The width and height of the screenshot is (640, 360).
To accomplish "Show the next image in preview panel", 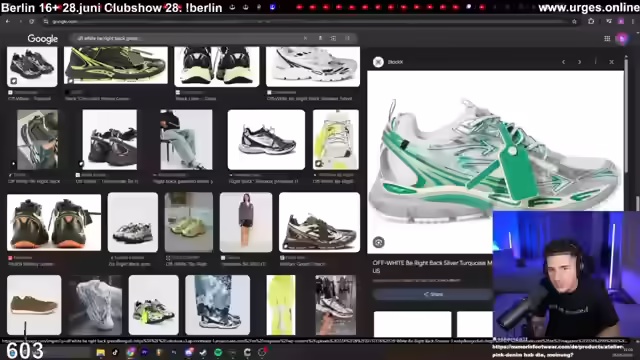I will click(x=579, y=62).
